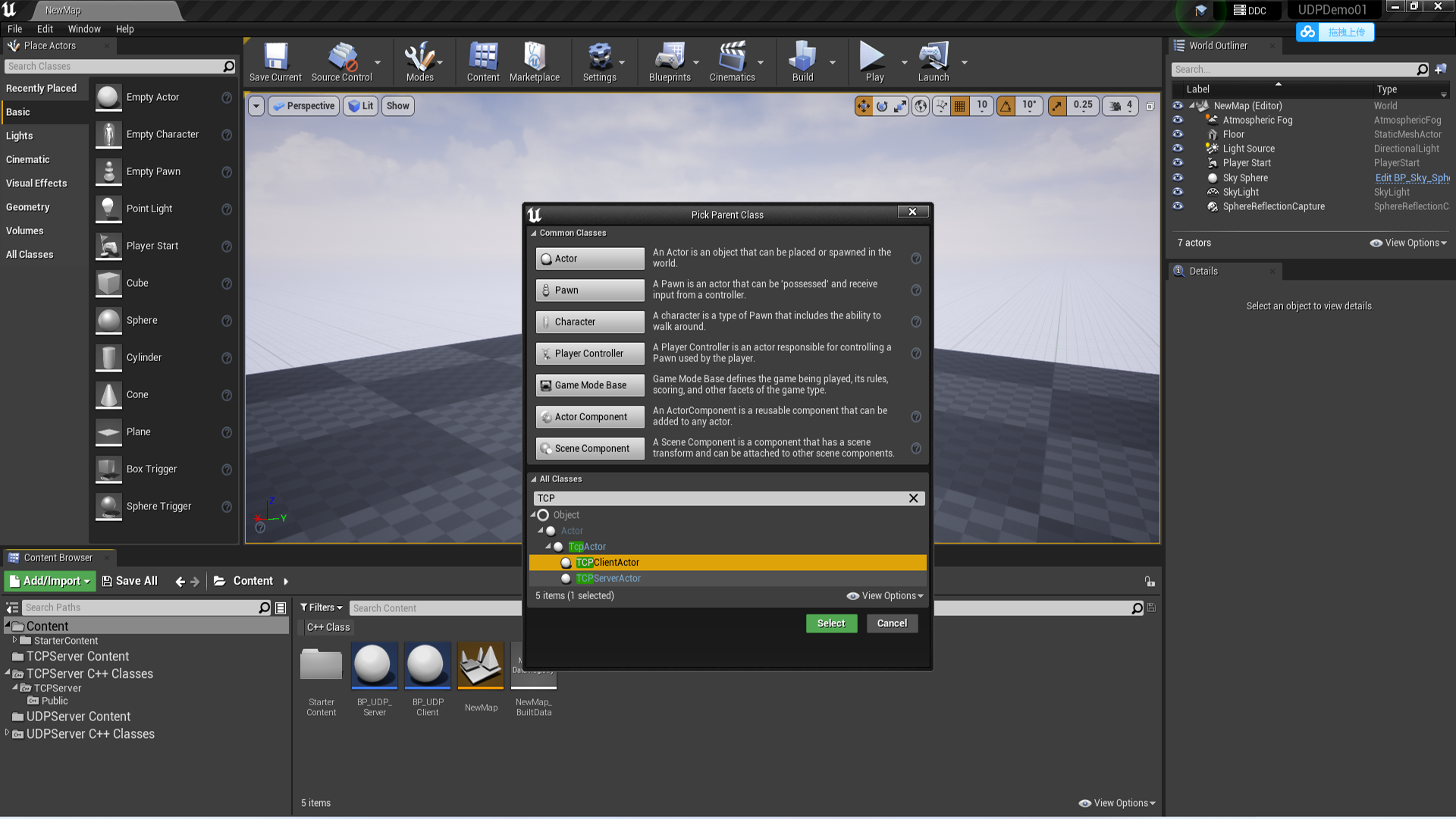Clear the TCP class search field
This screenshot has width=1456, height=819.
[x=913, y=498]
